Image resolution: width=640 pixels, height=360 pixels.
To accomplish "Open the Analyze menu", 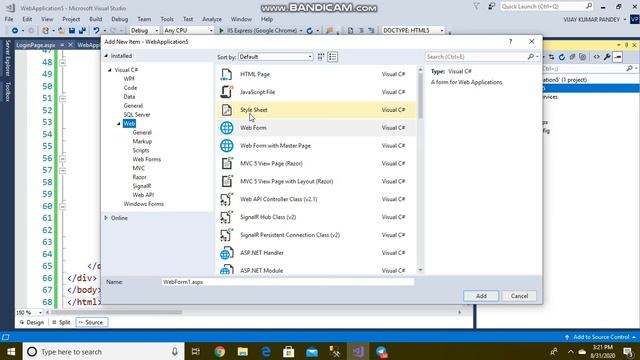I will (x=212, y=19).
